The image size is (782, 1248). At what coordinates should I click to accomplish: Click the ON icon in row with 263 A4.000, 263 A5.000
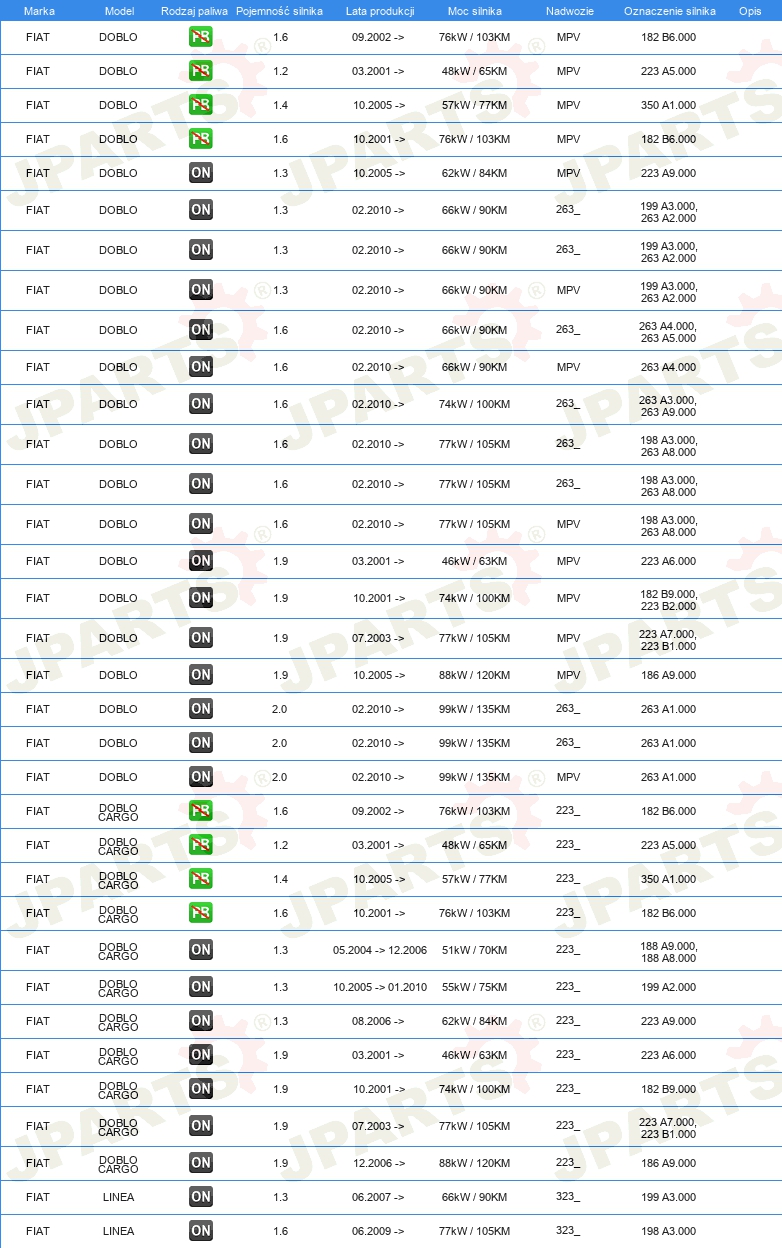point(201,330)
